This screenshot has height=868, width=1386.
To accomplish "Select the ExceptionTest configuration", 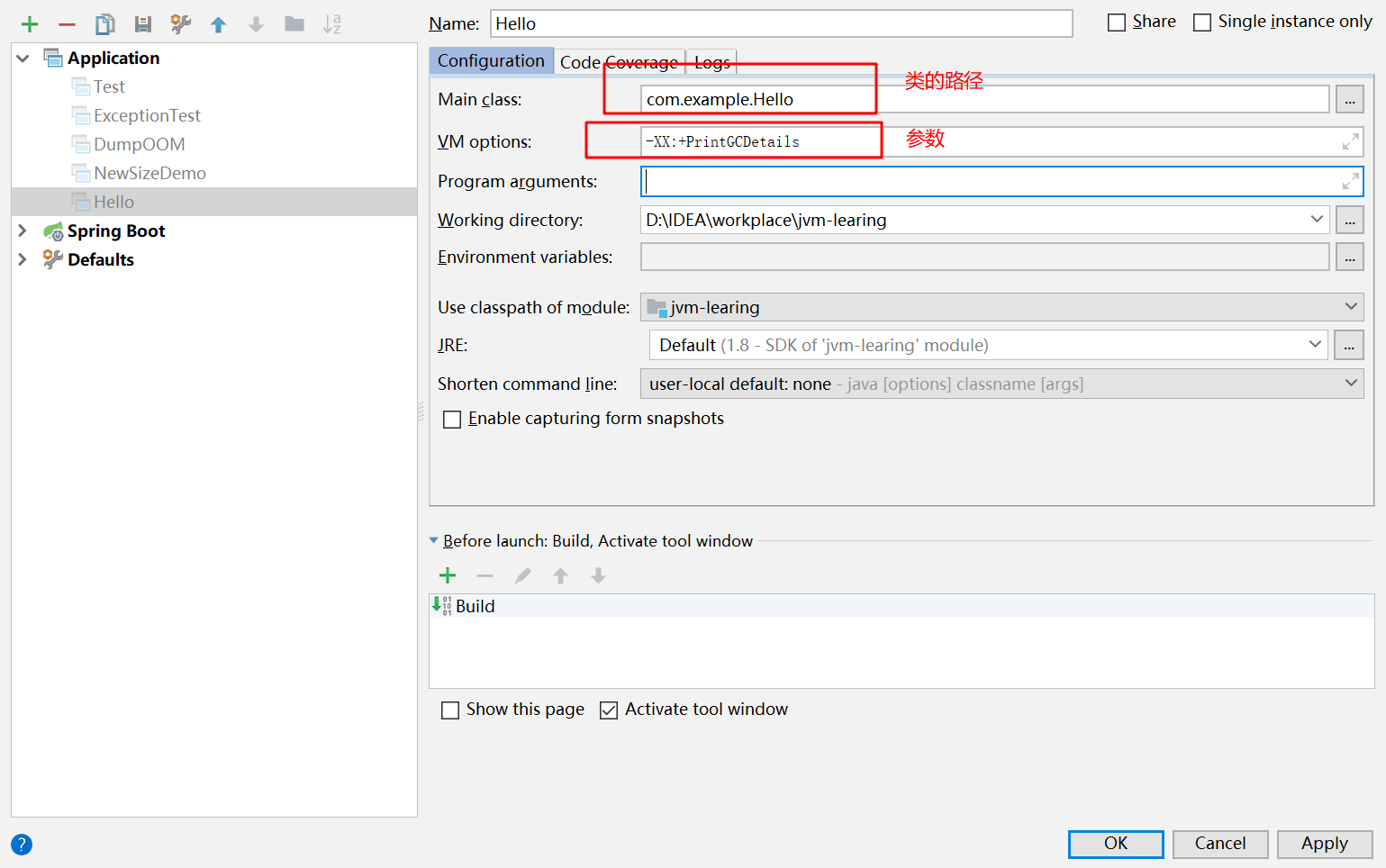I will click(147, 115).
